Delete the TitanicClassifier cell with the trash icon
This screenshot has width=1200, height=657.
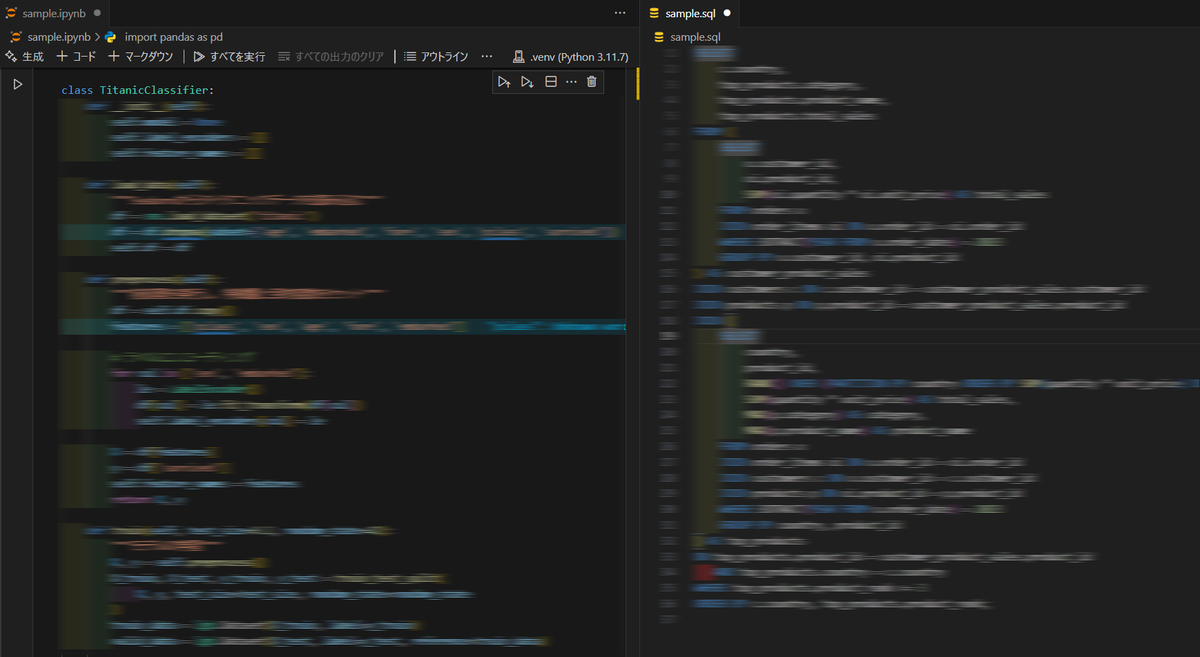[x=592, y=82]
